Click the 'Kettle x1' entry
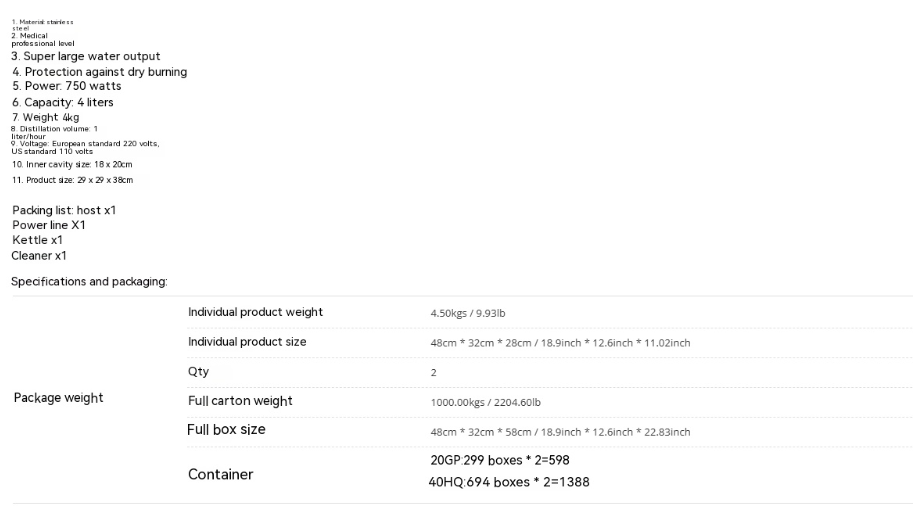 click(37, 240)
